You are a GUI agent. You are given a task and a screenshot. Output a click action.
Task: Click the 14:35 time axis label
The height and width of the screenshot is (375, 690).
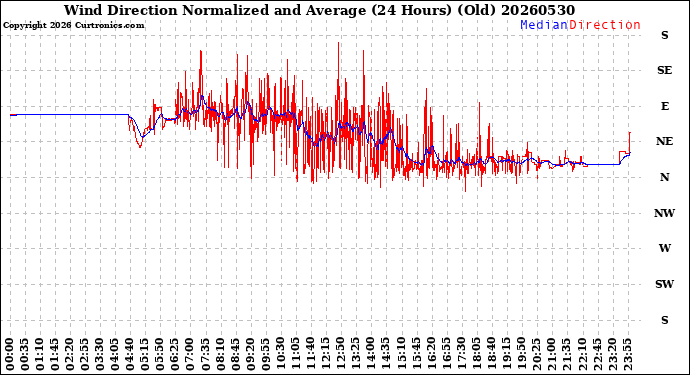pyautogui.click(x=385, y=354)
